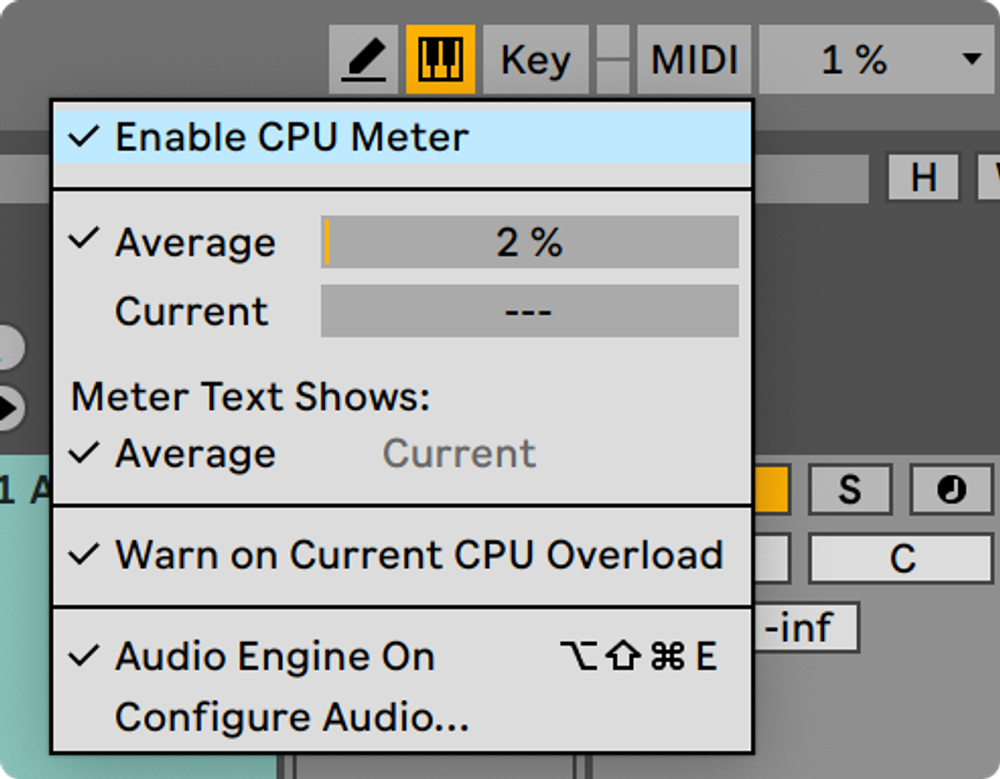This screenshot has height=779, width=1000.
Task: Click the Solo button labeled S
Action: 850,489
